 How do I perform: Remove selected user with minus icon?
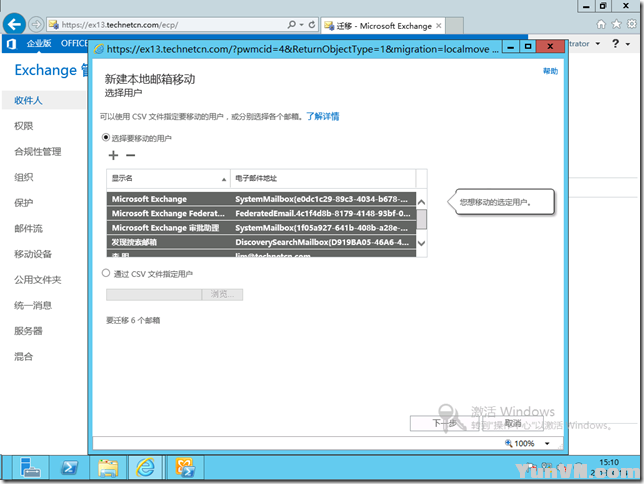coord(131,155)
